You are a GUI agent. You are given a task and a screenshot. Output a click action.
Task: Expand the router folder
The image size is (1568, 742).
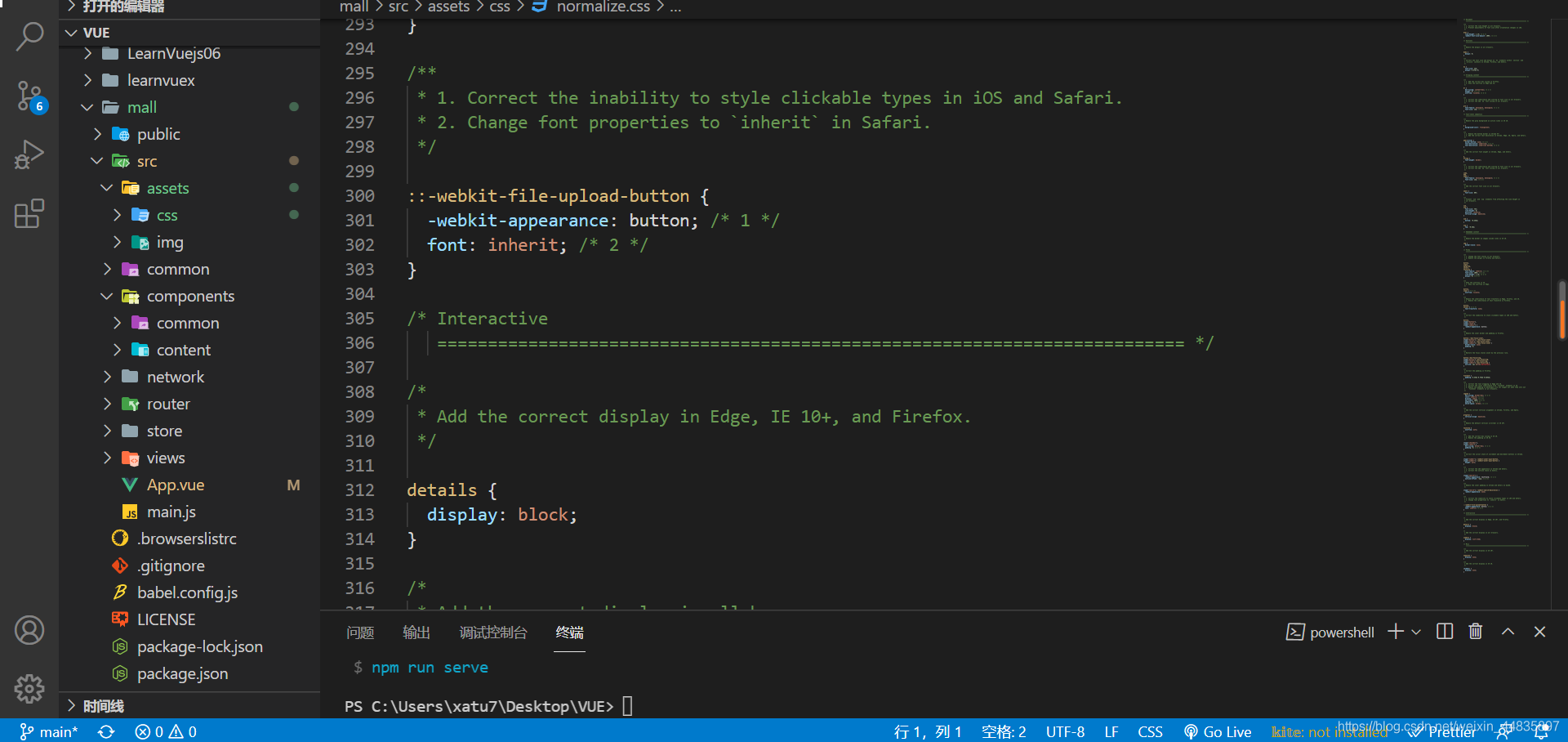click(x=189, y=404)
